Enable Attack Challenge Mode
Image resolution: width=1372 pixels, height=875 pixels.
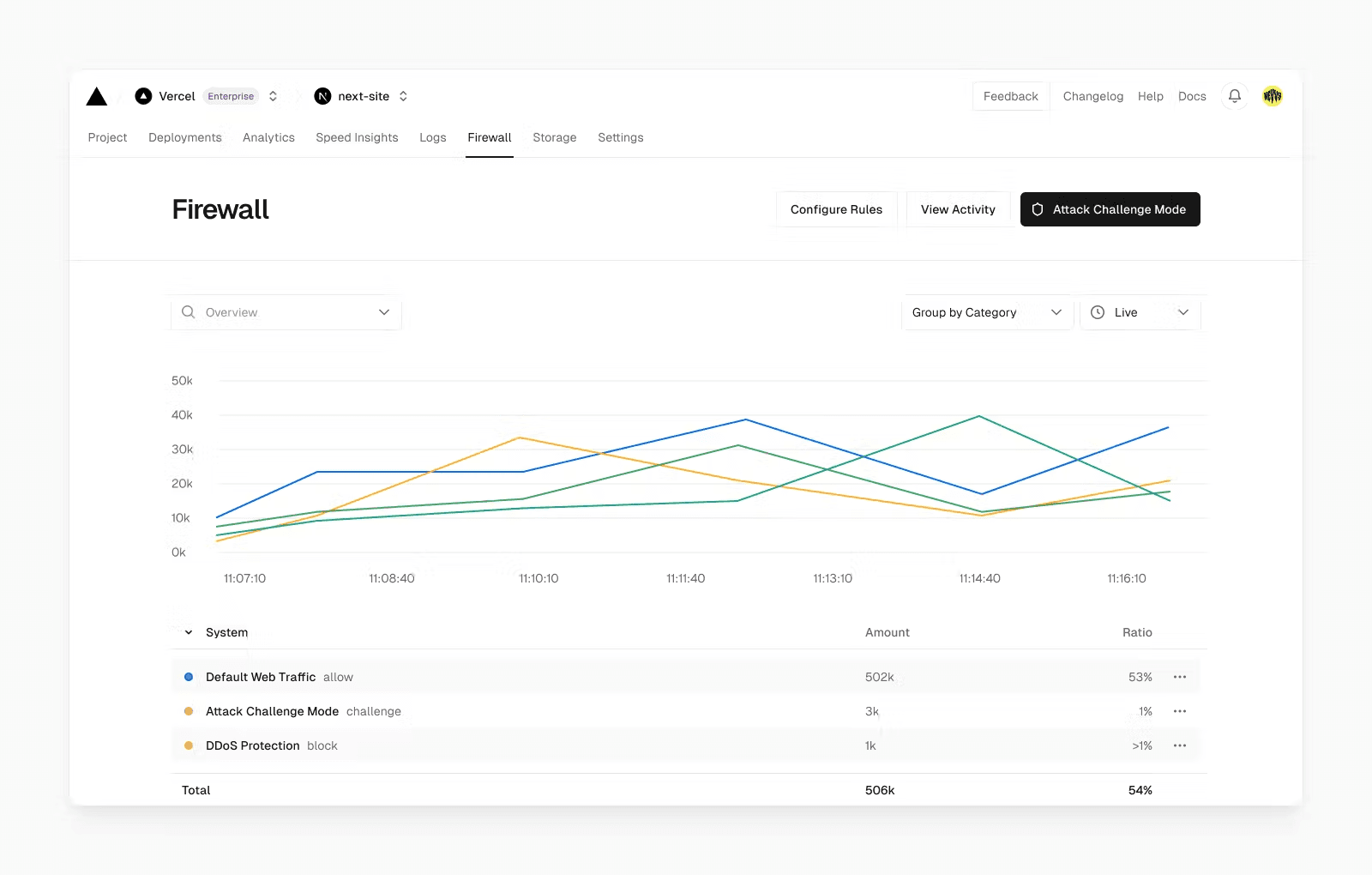coord(1110,209)
